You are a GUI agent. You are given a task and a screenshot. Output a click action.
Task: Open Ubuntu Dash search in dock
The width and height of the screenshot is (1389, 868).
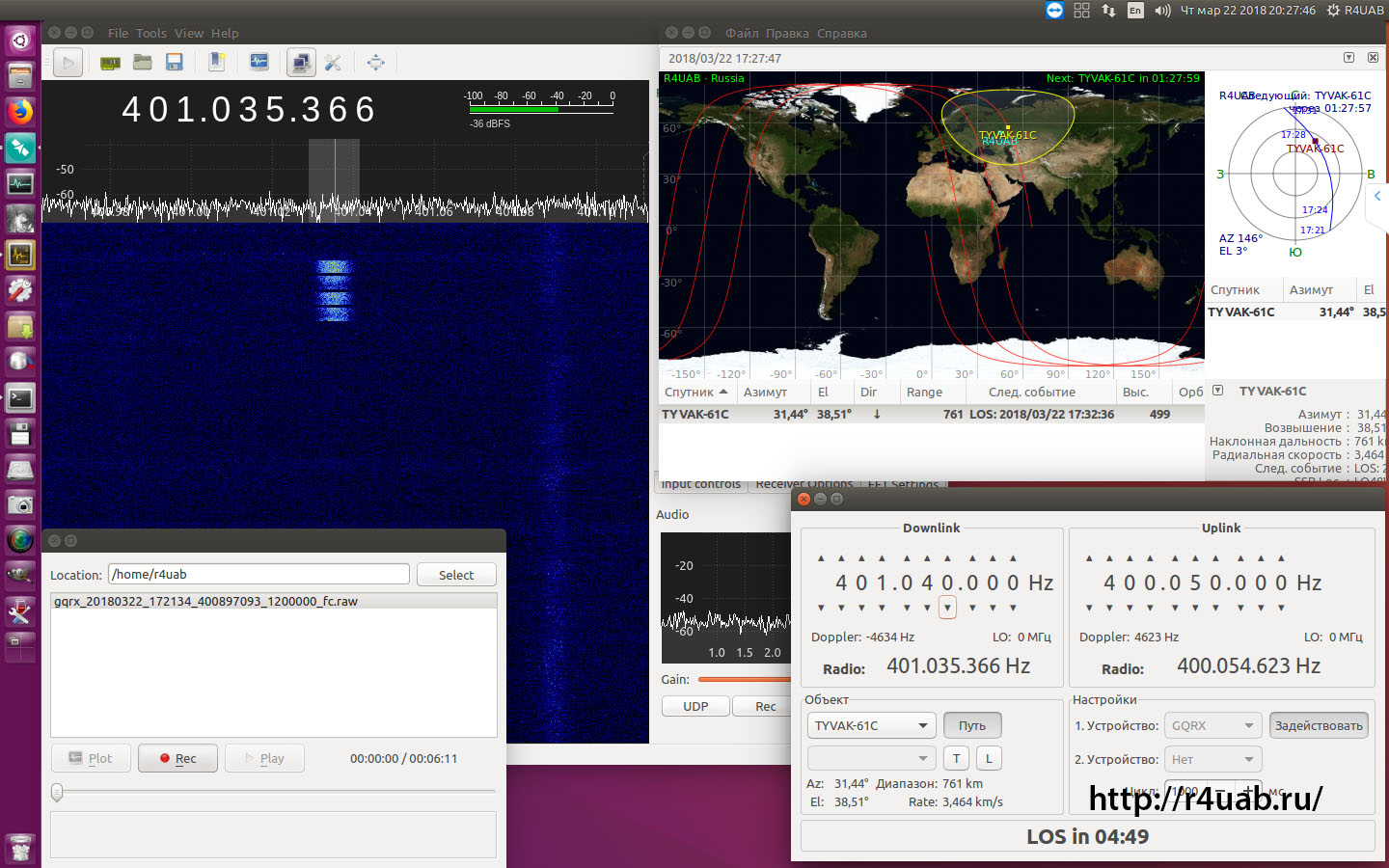tap(20, 41)
